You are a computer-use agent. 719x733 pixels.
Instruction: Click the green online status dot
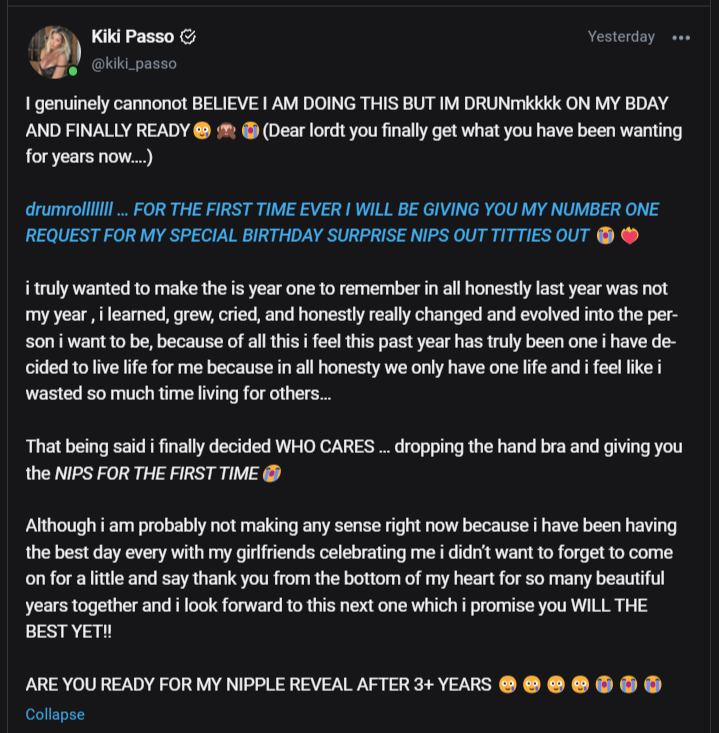coord(73,71)
